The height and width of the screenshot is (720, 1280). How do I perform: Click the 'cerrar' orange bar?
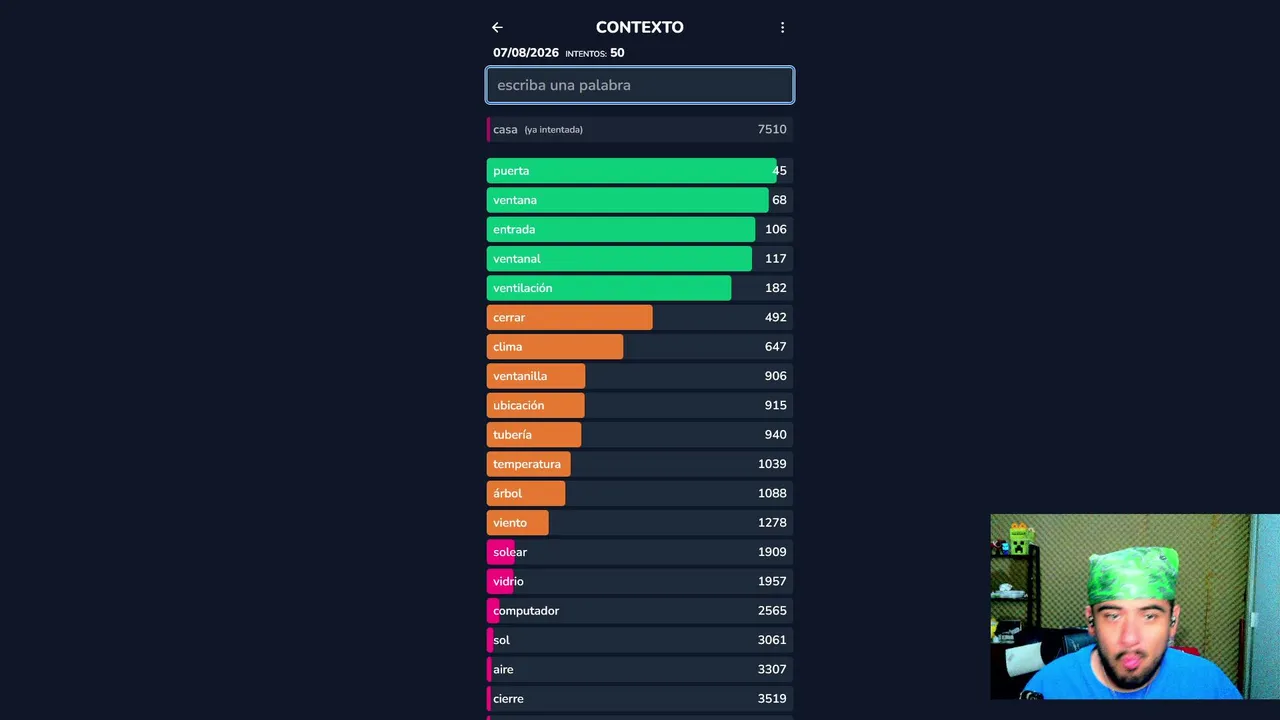[x=640, y=317]
